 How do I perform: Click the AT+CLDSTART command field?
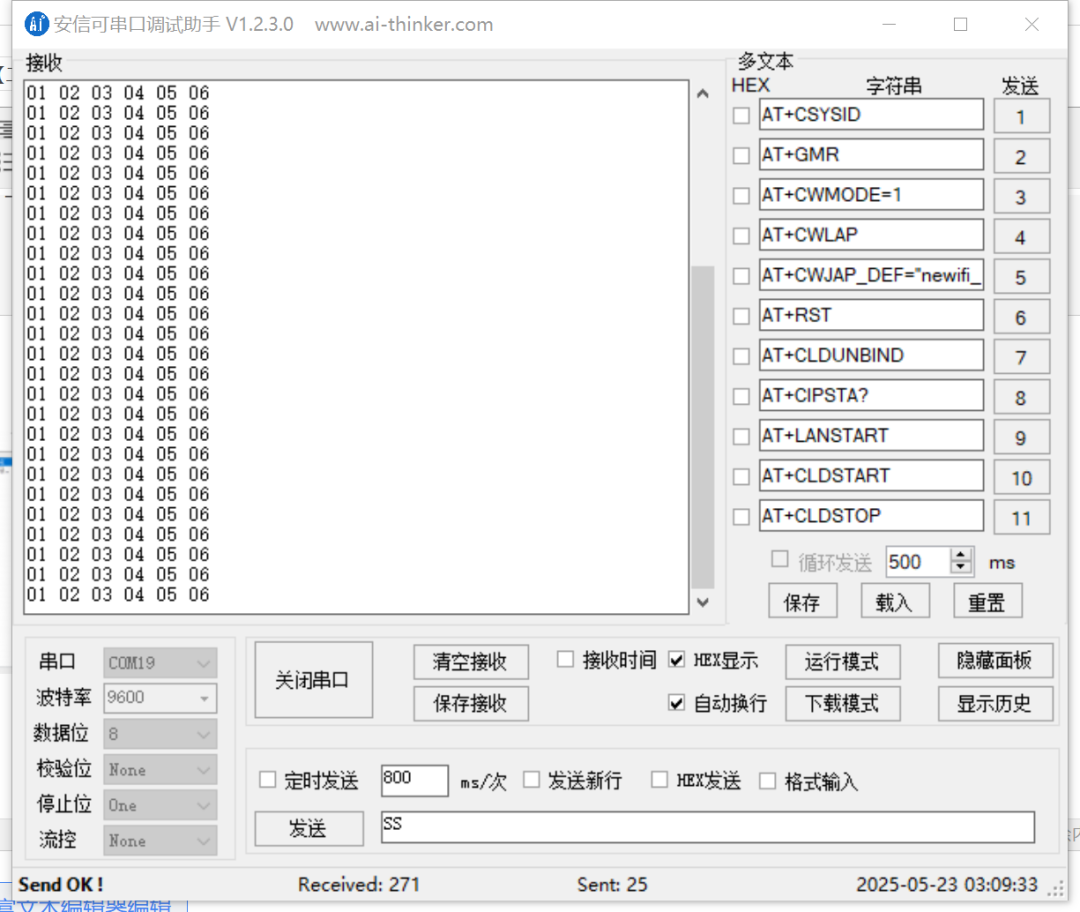pos(871,476)
